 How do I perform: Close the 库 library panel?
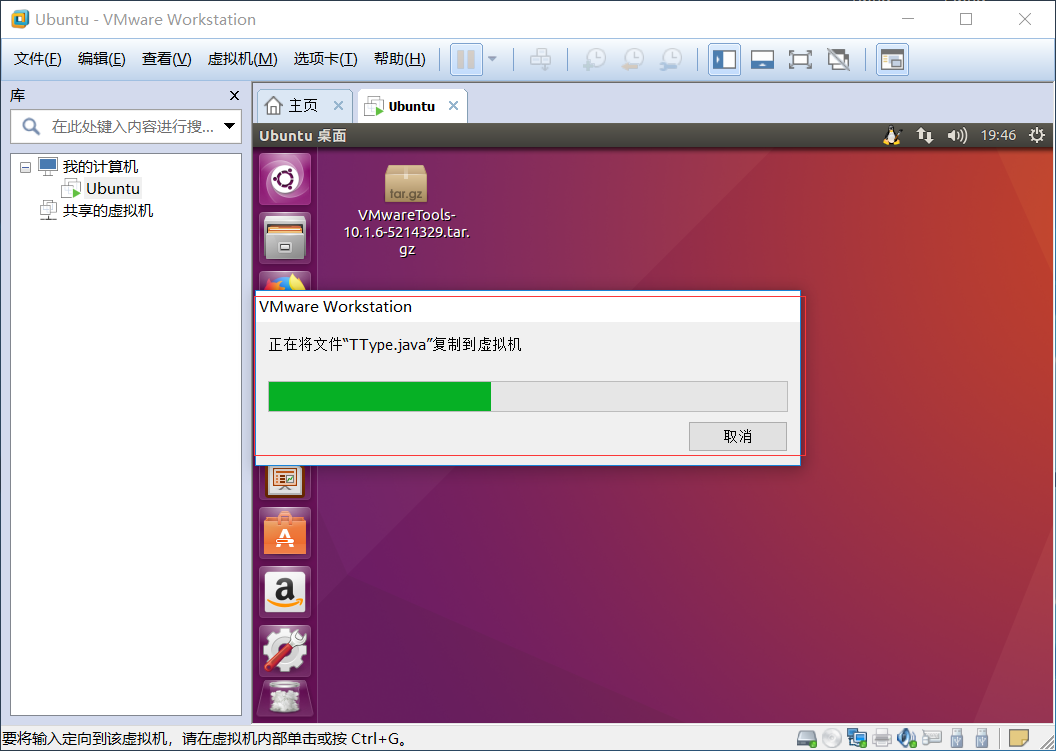(x=234, y=96)
